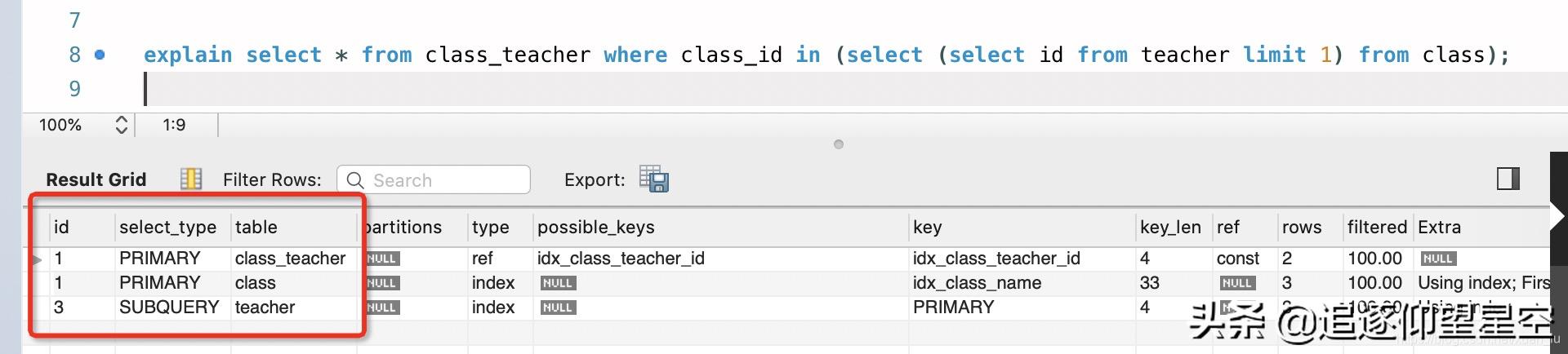Viewport: 1568px width, 354px height.
Task: Click the Extra column header
Action: [1439, 227]
